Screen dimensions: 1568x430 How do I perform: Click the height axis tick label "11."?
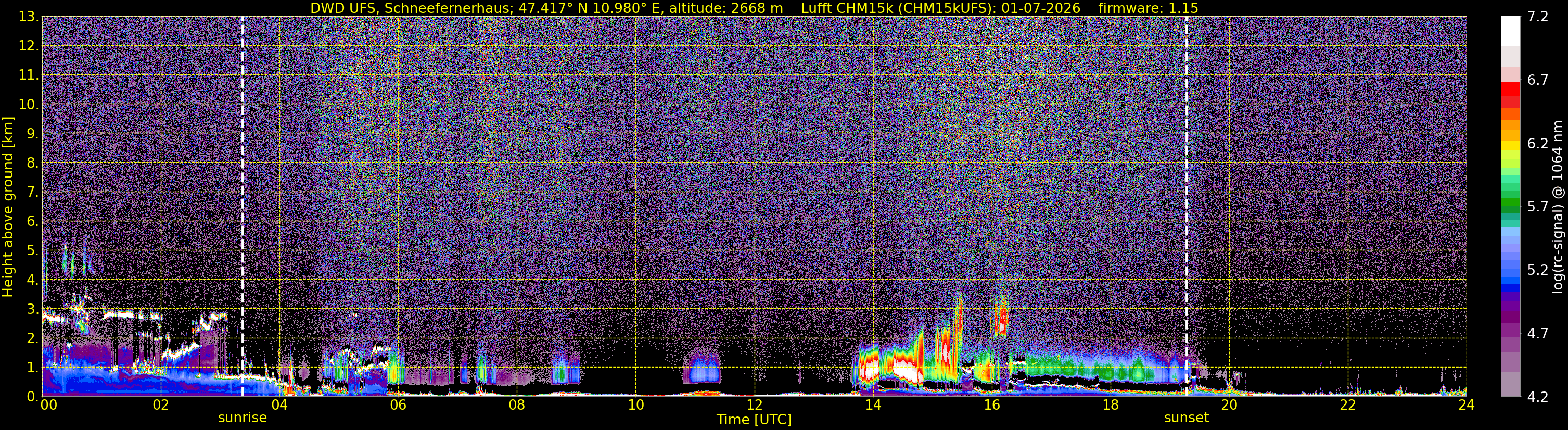[29, 75]
